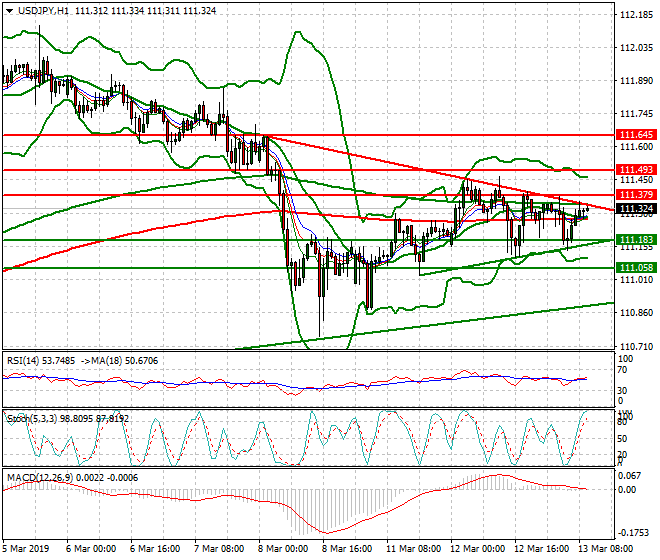The image size is (660, 560).
Task: Click the 111.890 price scale value
Action: point(637,81)
